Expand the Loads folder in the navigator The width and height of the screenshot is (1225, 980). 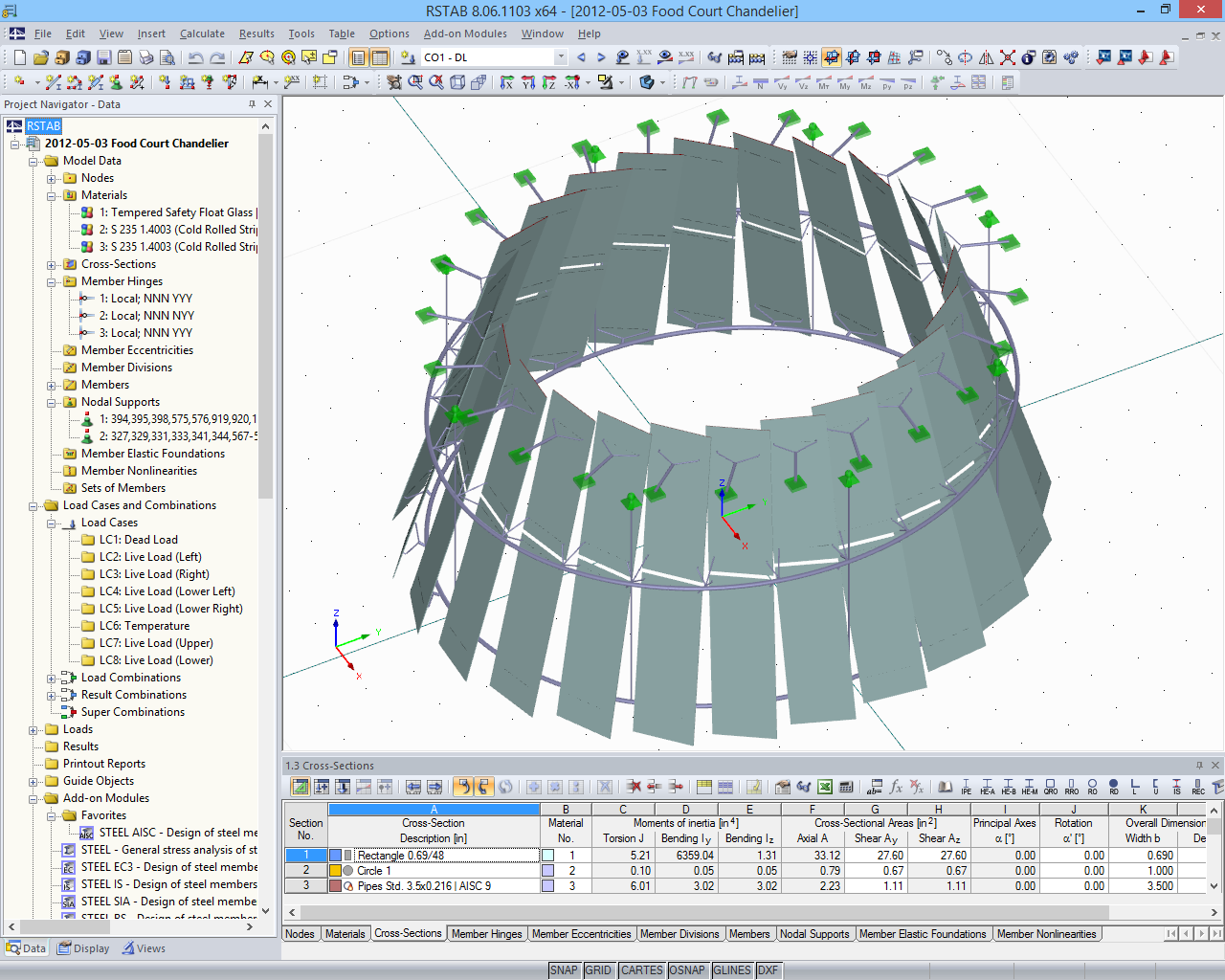tap(33, 728)
